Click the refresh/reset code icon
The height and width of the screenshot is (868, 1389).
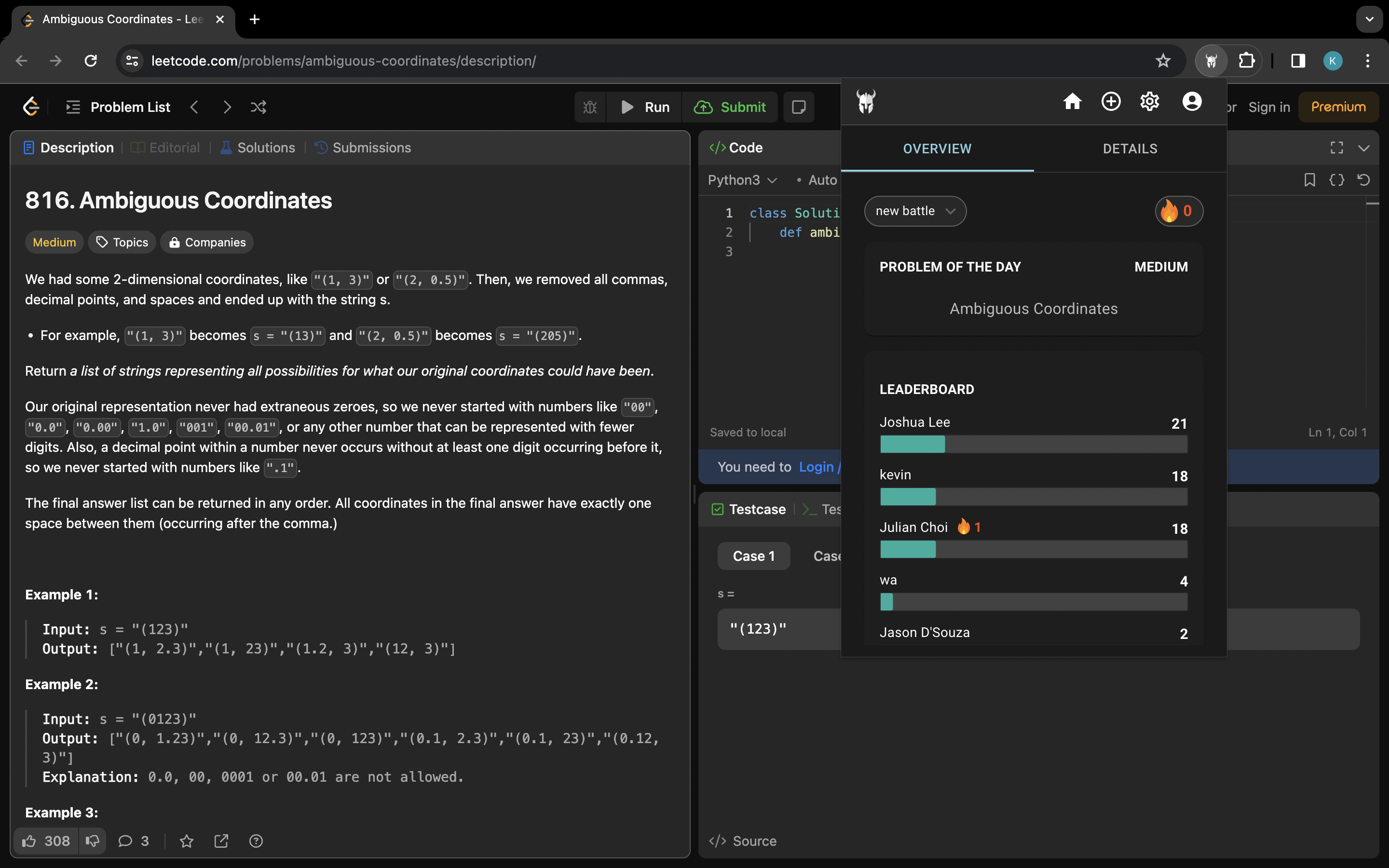click(x=1363, y=180)
